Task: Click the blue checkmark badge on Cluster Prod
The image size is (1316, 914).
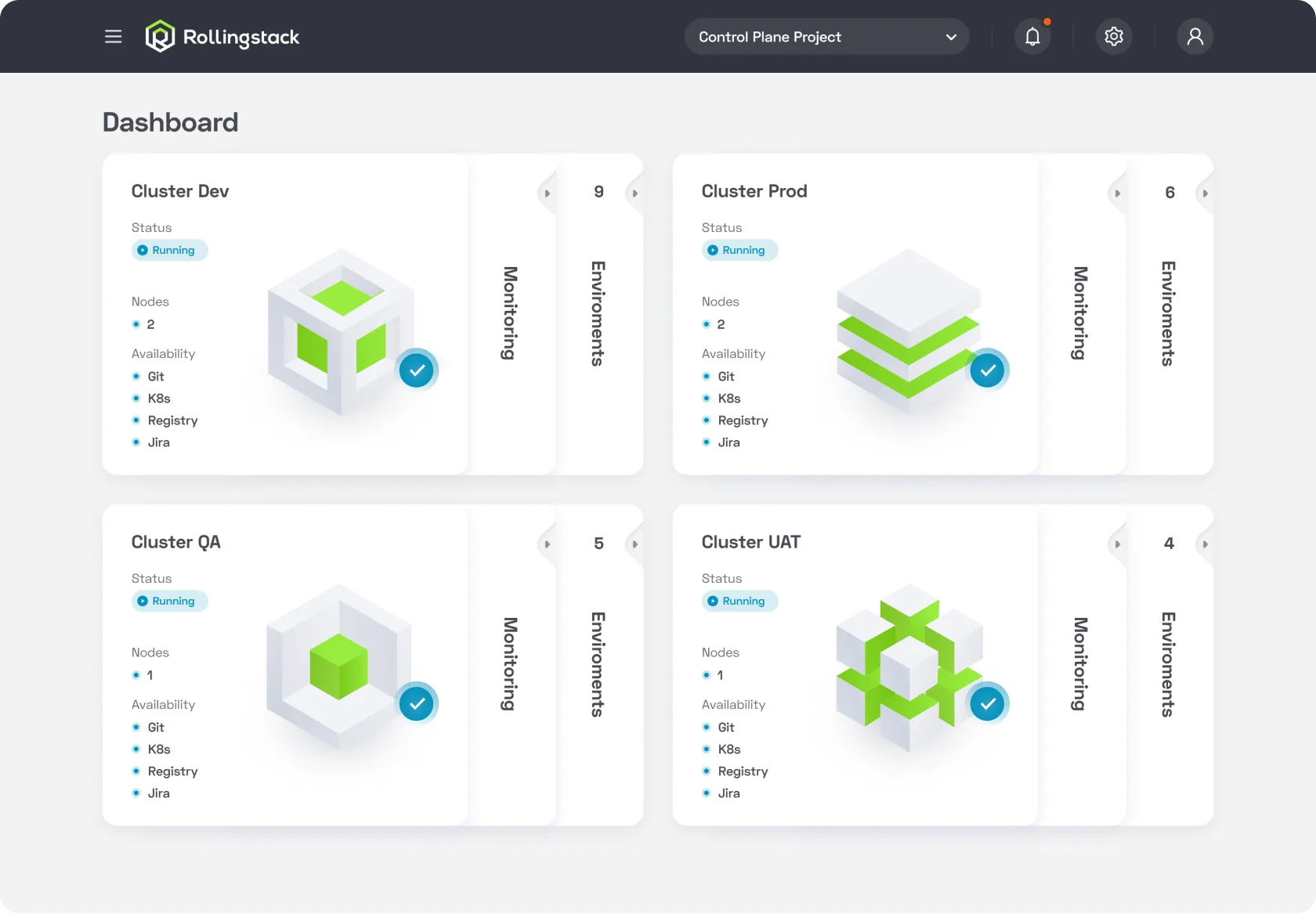Action: tap(988, 370)
